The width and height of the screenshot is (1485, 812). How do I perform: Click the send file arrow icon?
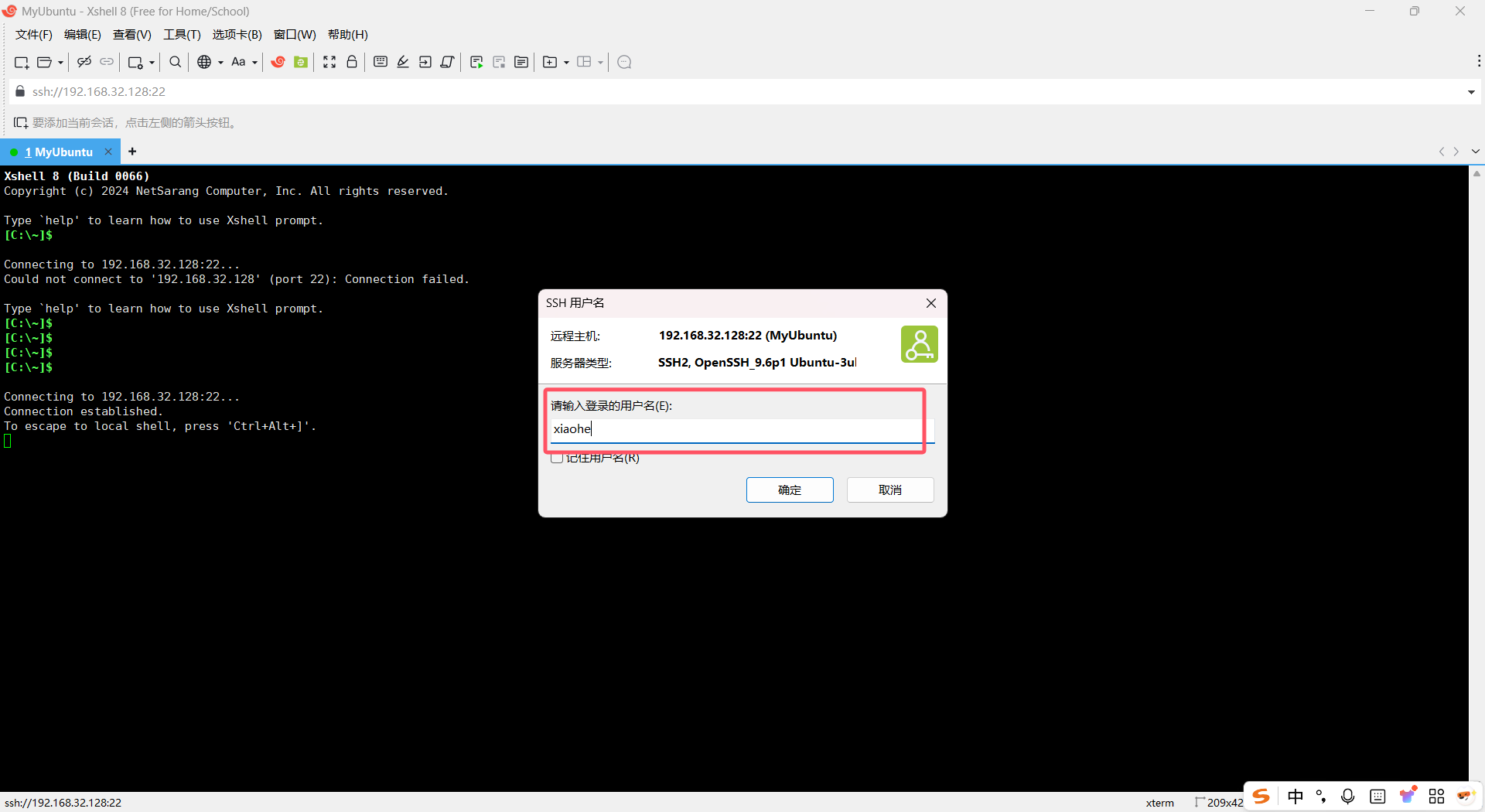[425, 62]
